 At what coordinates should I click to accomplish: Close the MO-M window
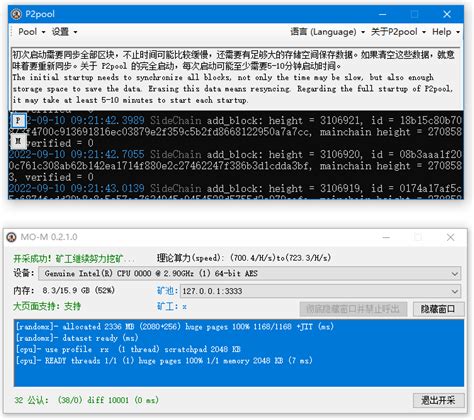450,237
